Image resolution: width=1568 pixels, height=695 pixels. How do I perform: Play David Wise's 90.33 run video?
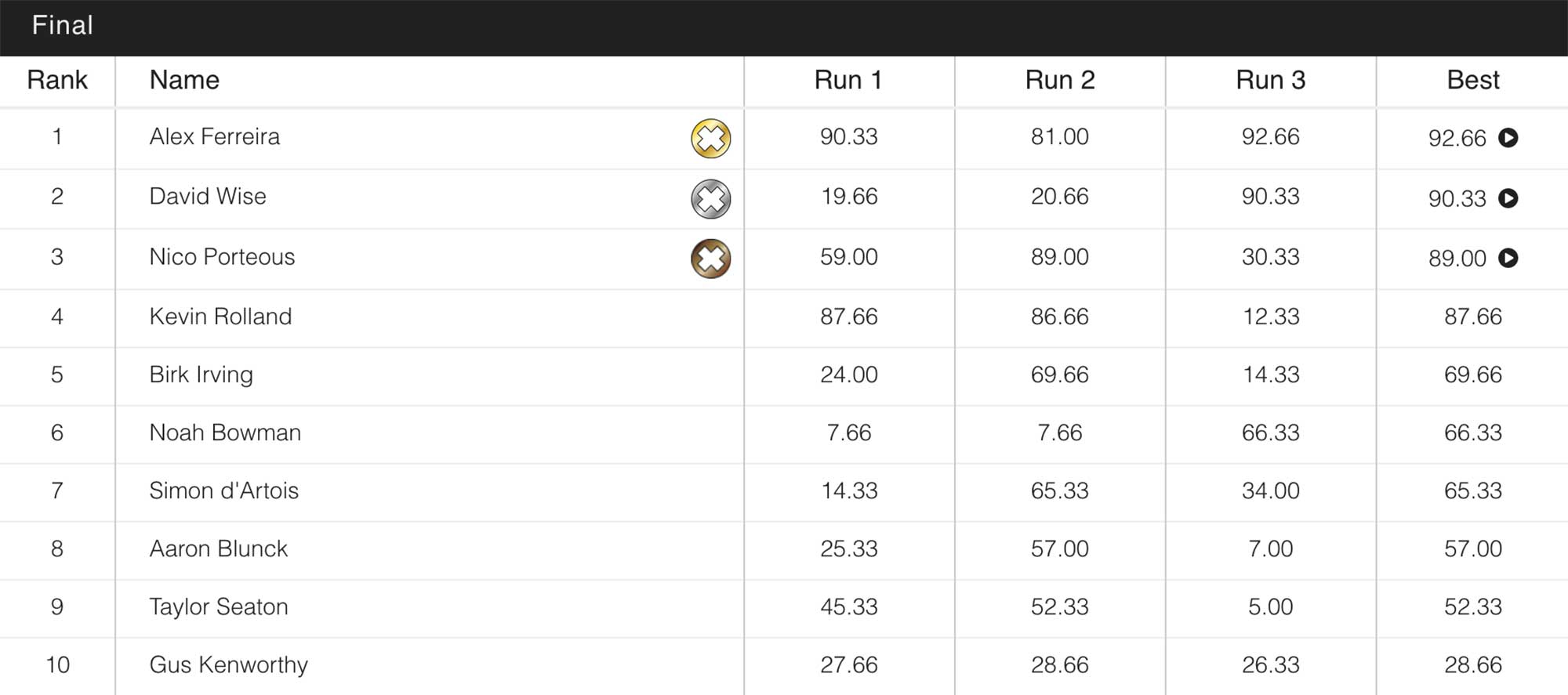(1508, 198)
